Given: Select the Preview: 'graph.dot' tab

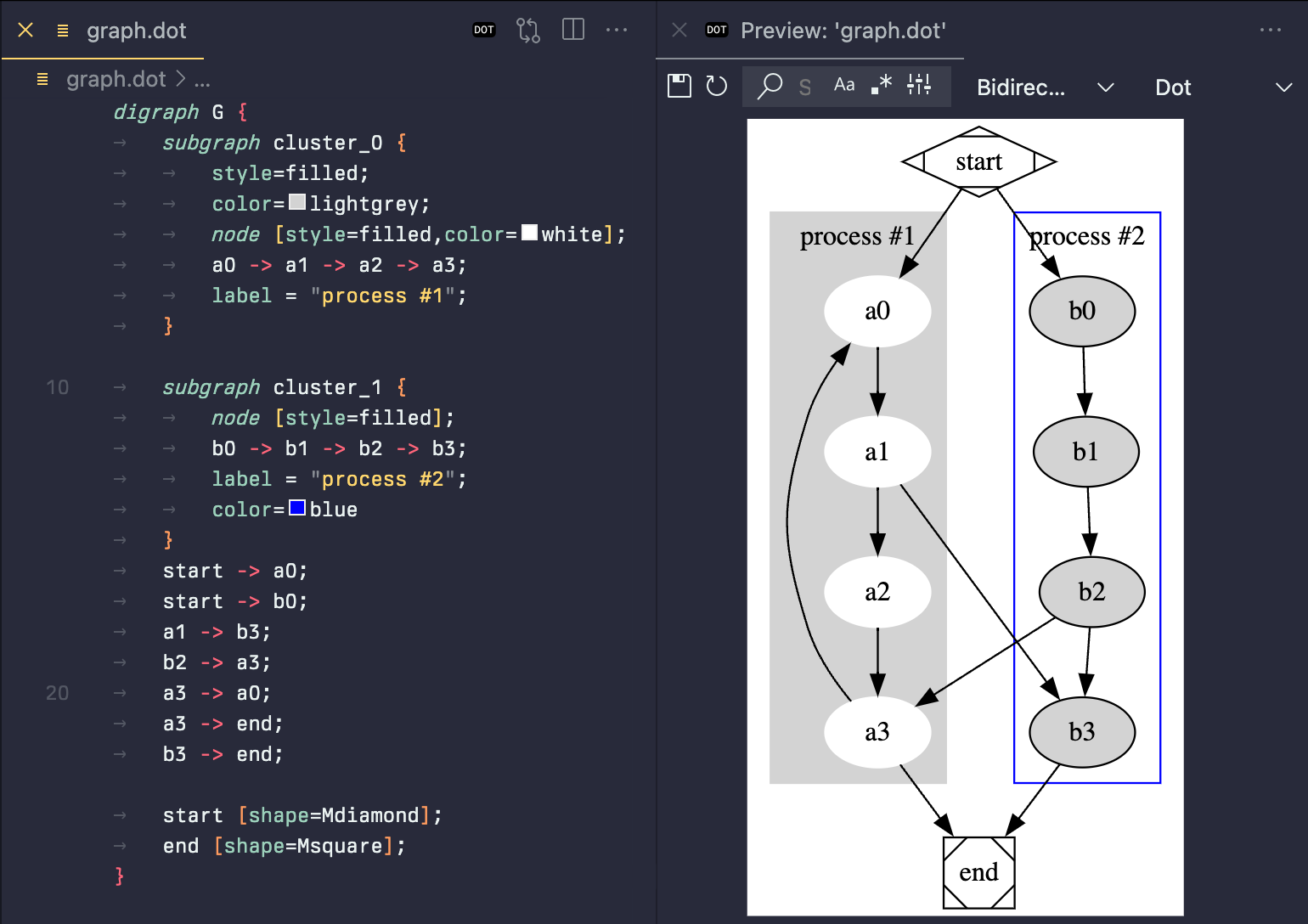Looking at the screenshot, I should (x=843, y=31).
